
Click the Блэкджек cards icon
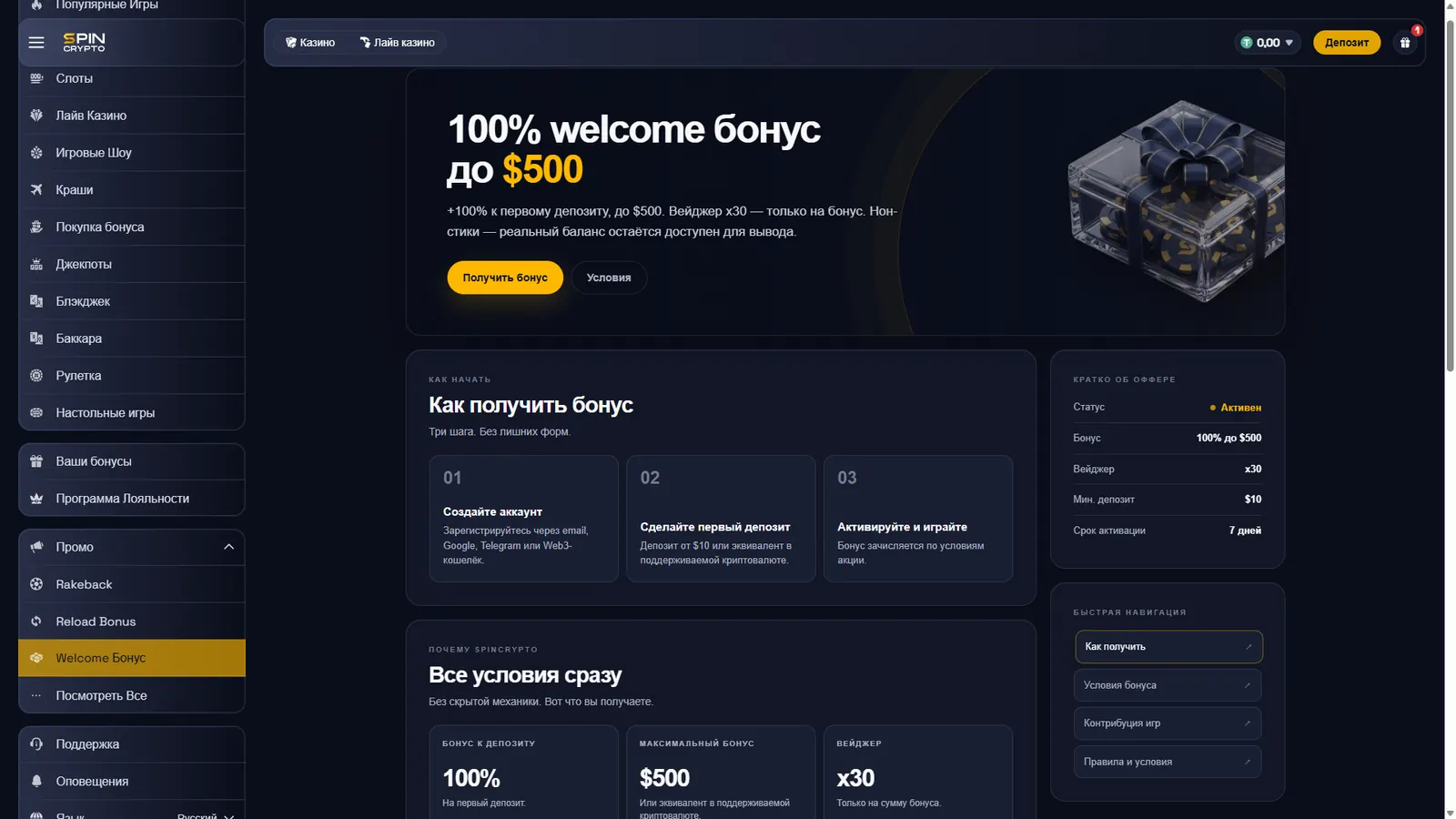click(x=36, y=301)
